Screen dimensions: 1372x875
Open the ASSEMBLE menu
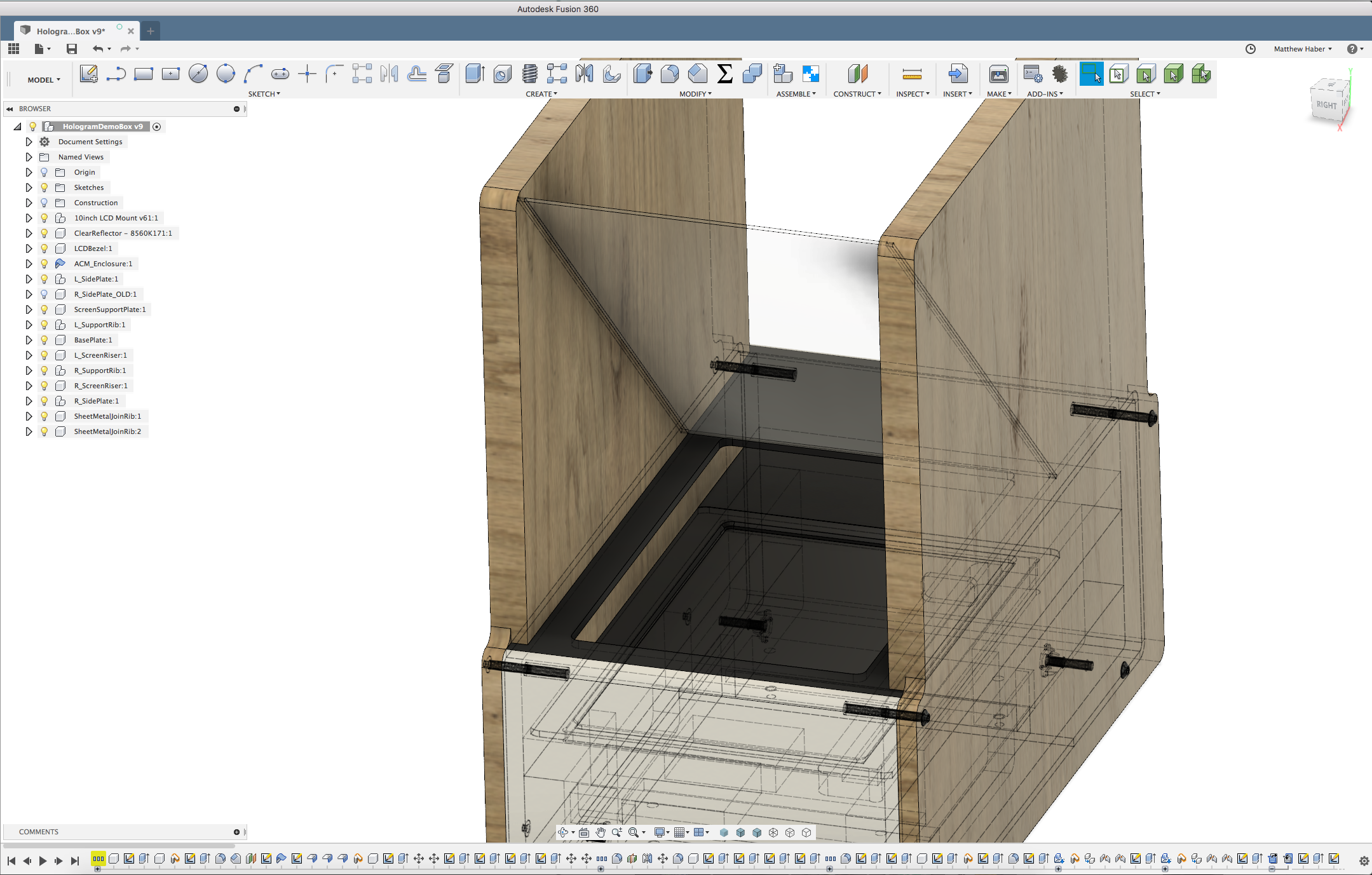(x=796, y=94)
